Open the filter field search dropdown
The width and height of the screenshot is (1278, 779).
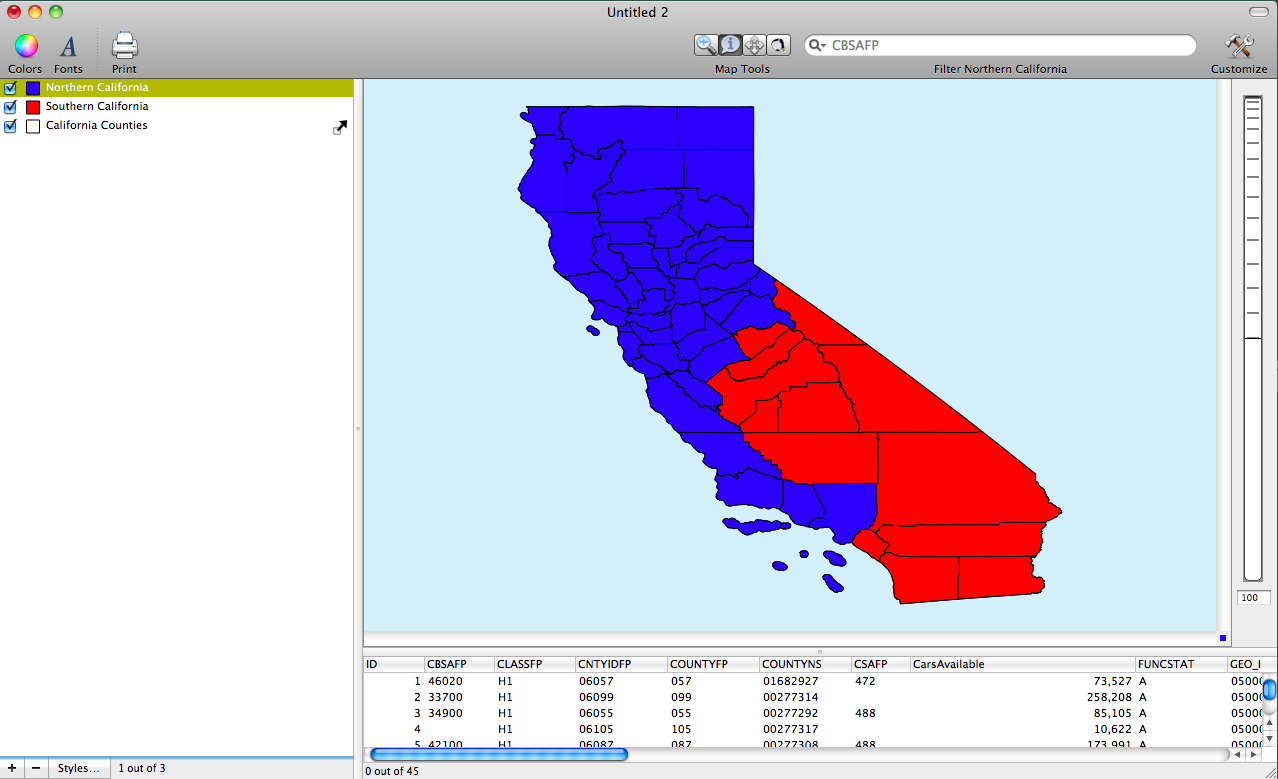tap(818, 46)
